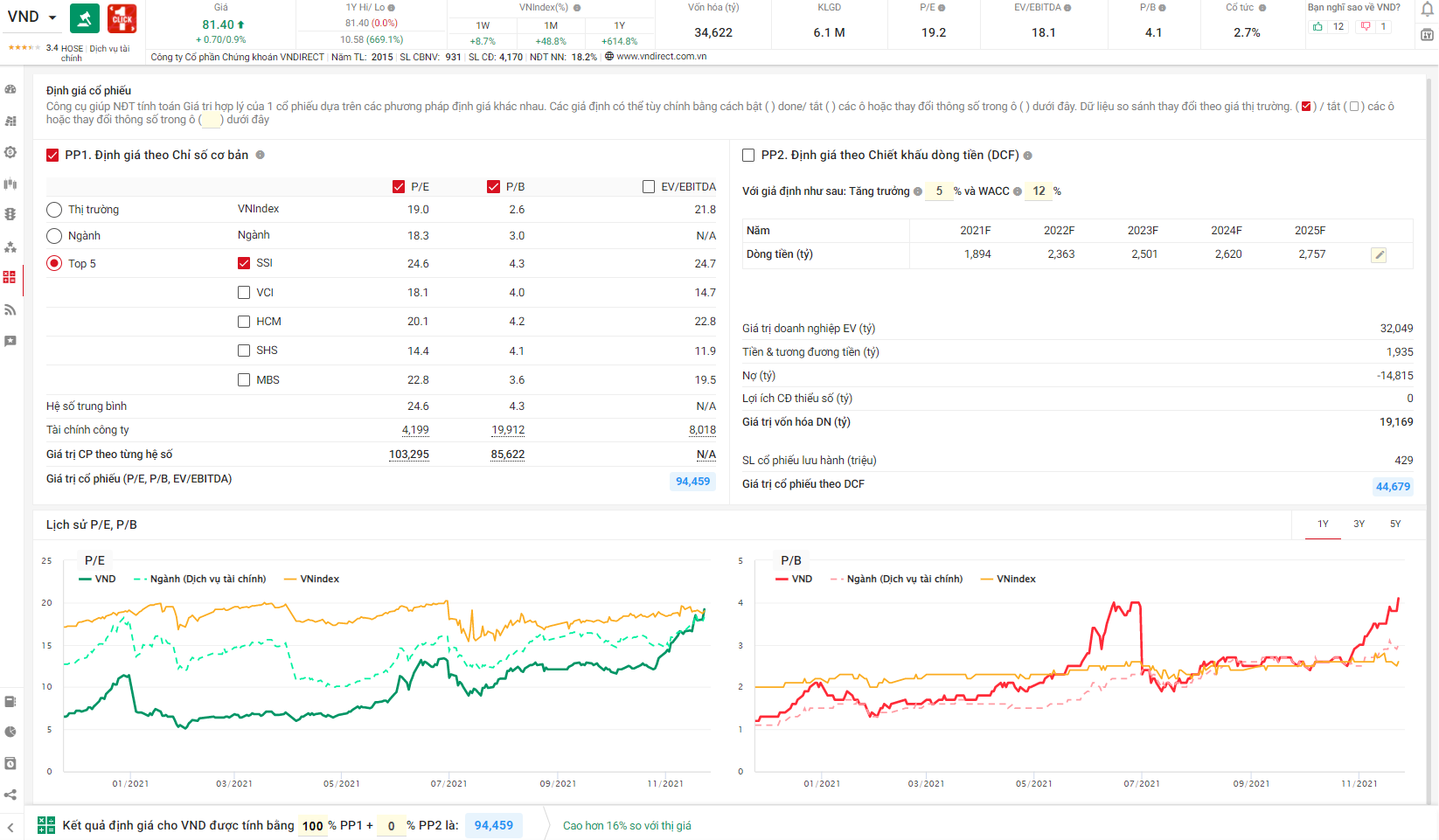Open the valuation grid sidebar icon
Viewport: 1439px width, 840px height.
10,277
